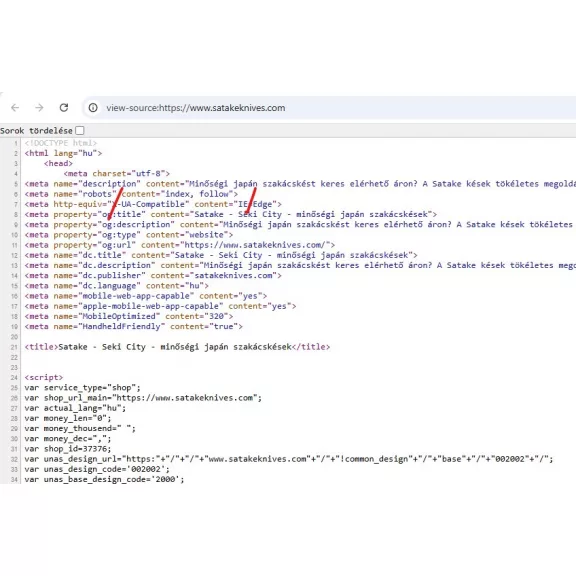Screen dimensions: 576x576
Task: Click the html lang="hu" tag
Action: tap(63, 153)
